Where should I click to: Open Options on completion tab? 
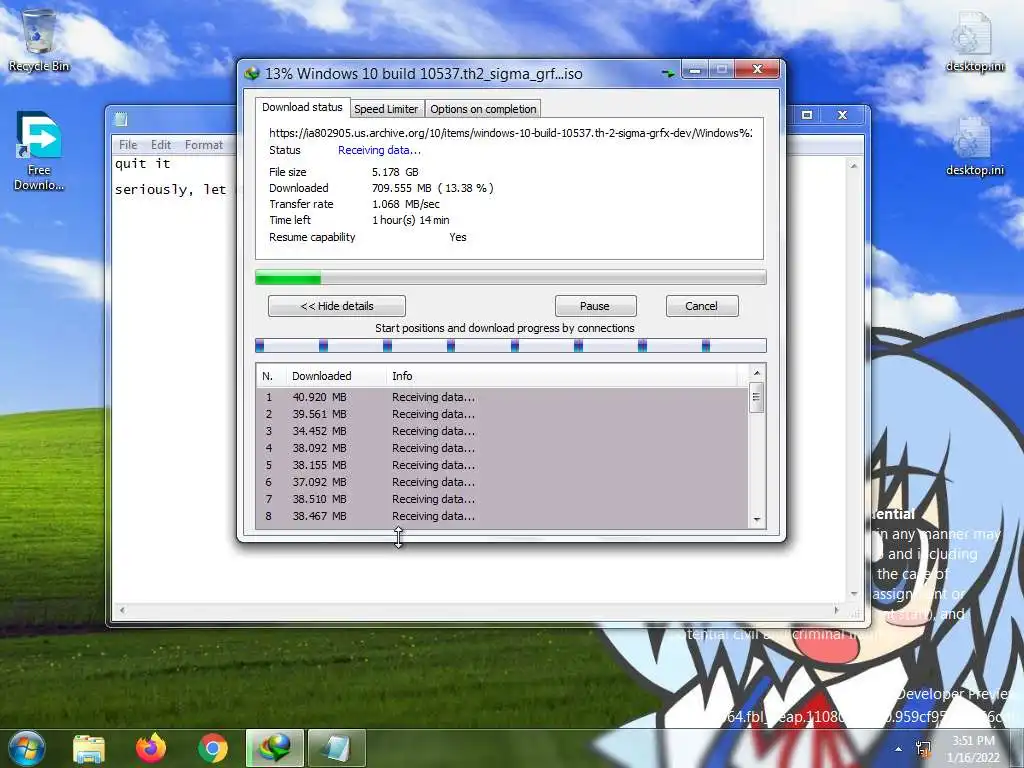point(483,109)
